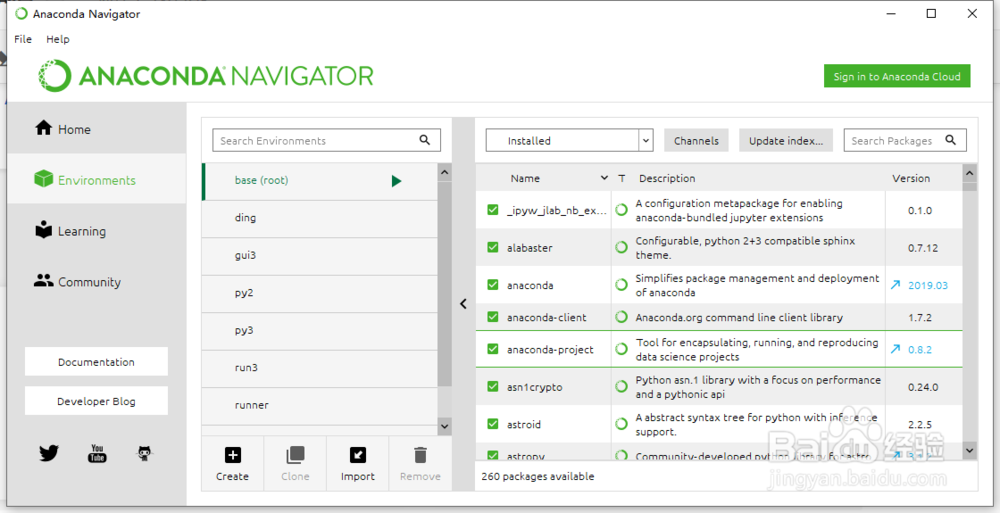This screenshot has height=513, width=1000.
Task: Click the type circle icon for alabaster
Action: [621, 248]
